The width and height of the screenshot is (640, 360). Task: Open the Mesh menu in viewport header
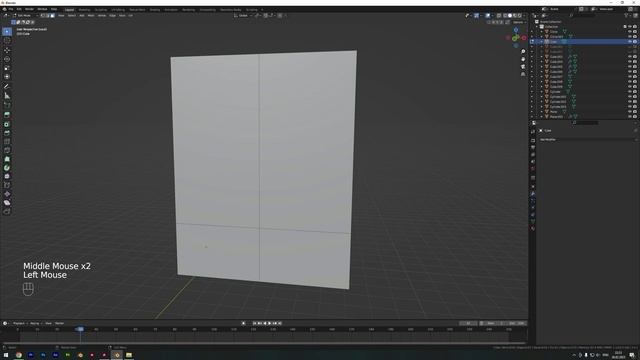91,16
